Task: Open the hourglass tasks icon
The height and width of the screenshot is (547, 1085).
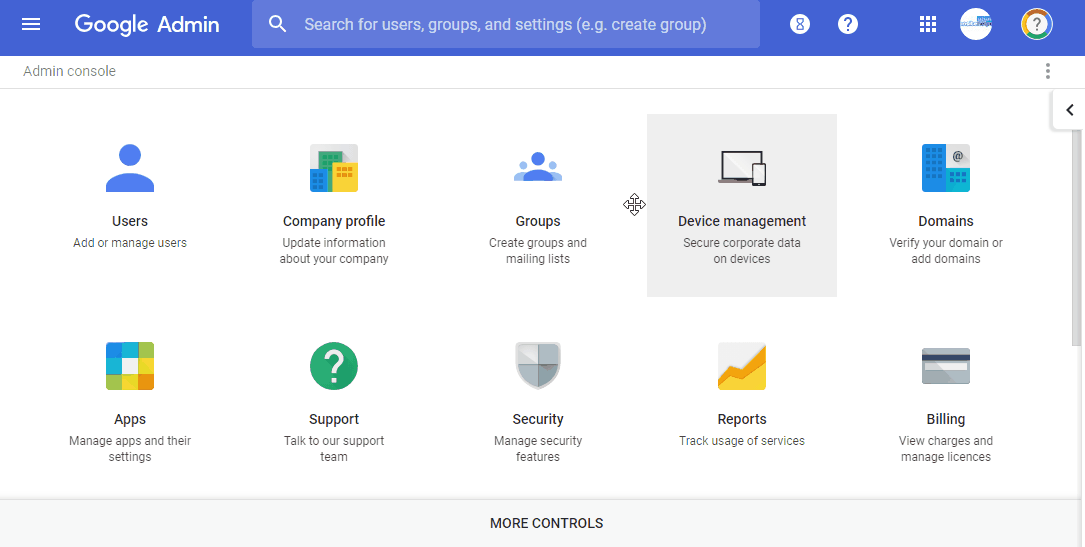Action: point(800,24)
